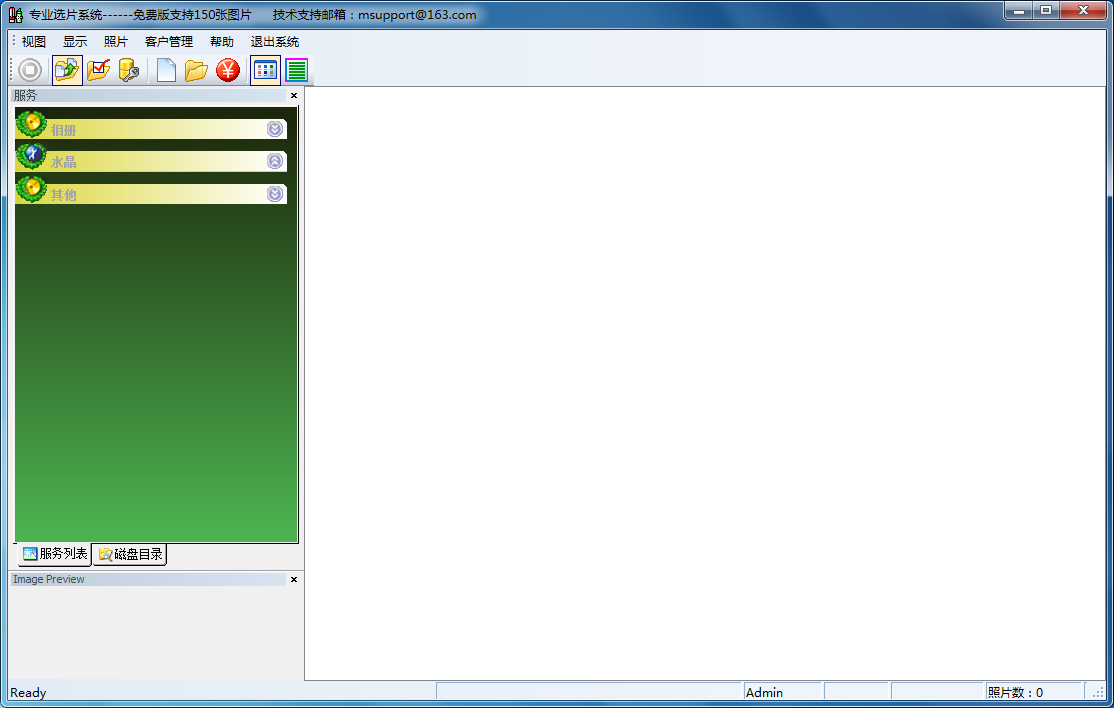
Task: Switch to the 服务列表 tab
Action: [x=55, y=554]
